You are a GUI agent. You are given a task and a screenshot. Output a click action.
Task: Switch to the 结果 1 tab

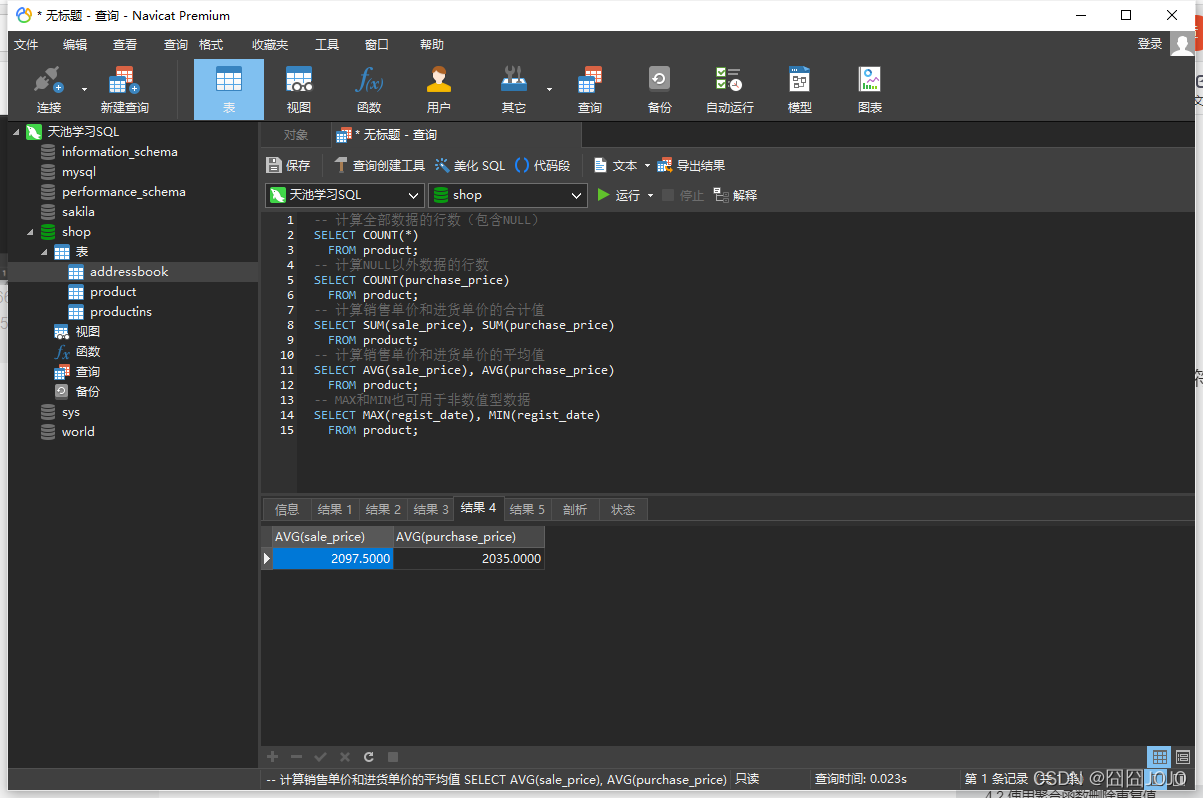coord(334,509)
